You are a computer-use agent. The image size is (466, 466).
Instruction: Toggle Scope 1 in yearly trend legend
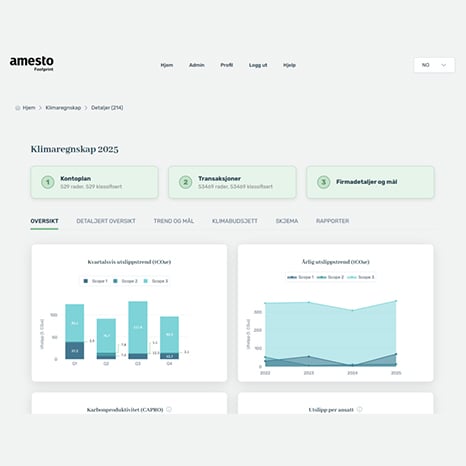(300, 277)
